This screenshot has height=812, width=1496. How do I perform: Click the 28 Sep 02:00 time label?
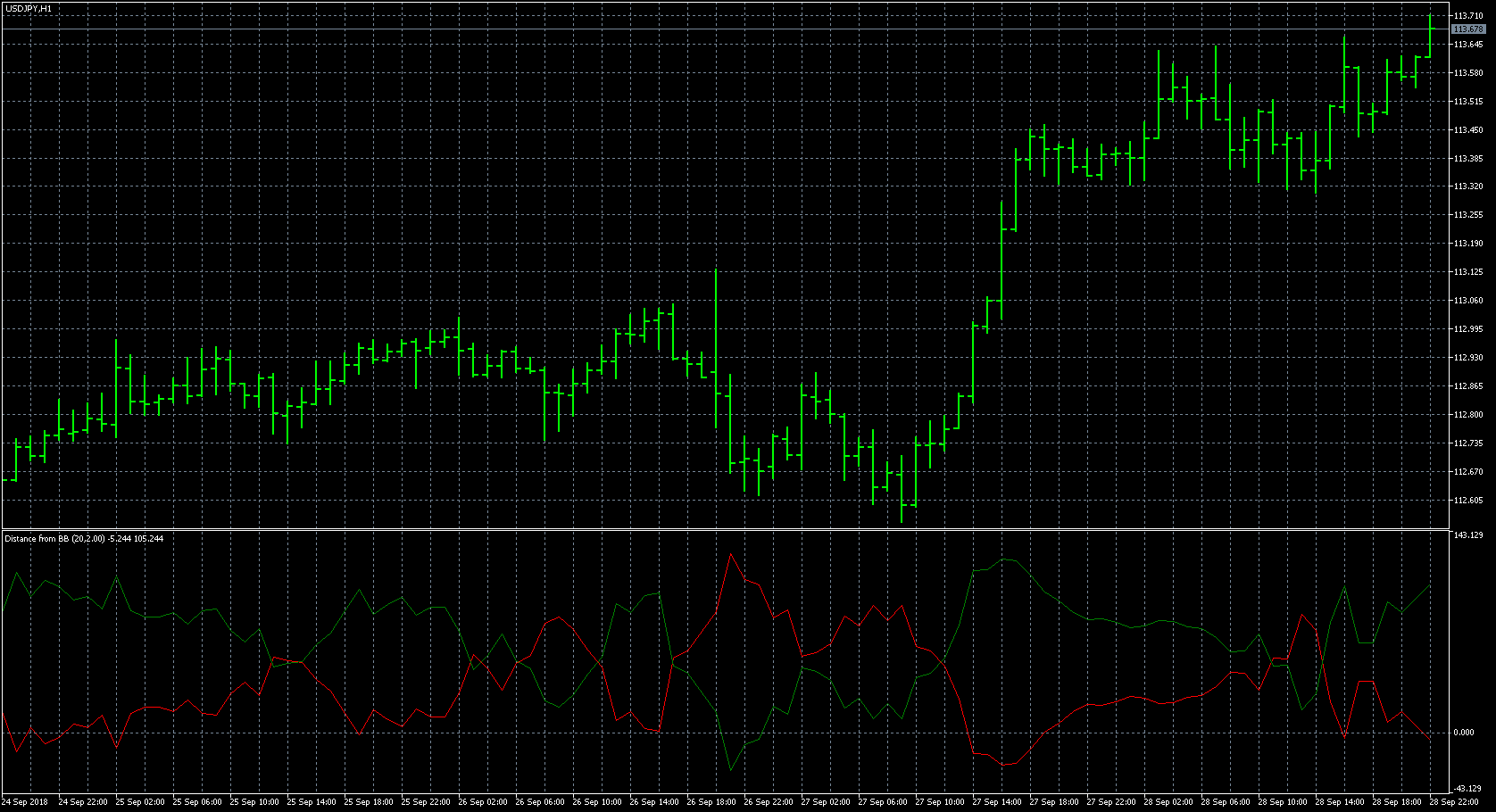click(1168, 802)
